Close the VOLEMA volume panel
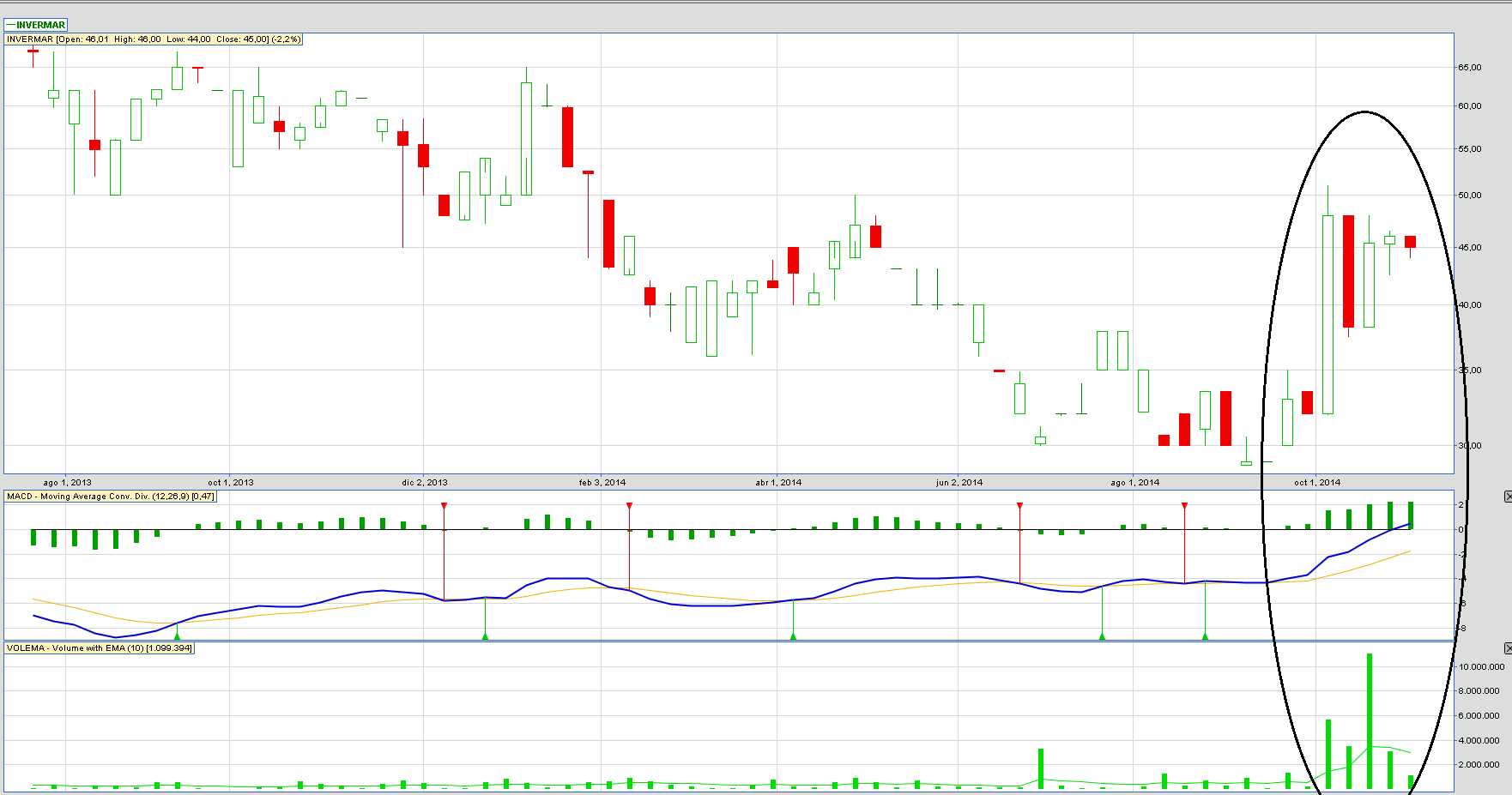The width and height of the screenshot is (1512, 795). pos(1508,648)
